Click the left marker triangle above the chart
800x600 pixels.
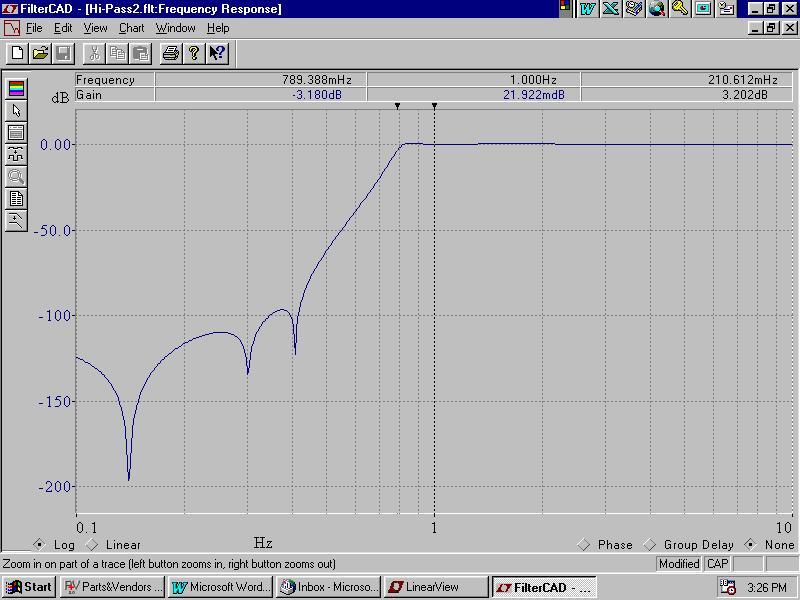pyautogui.click(x=397, y=106)
